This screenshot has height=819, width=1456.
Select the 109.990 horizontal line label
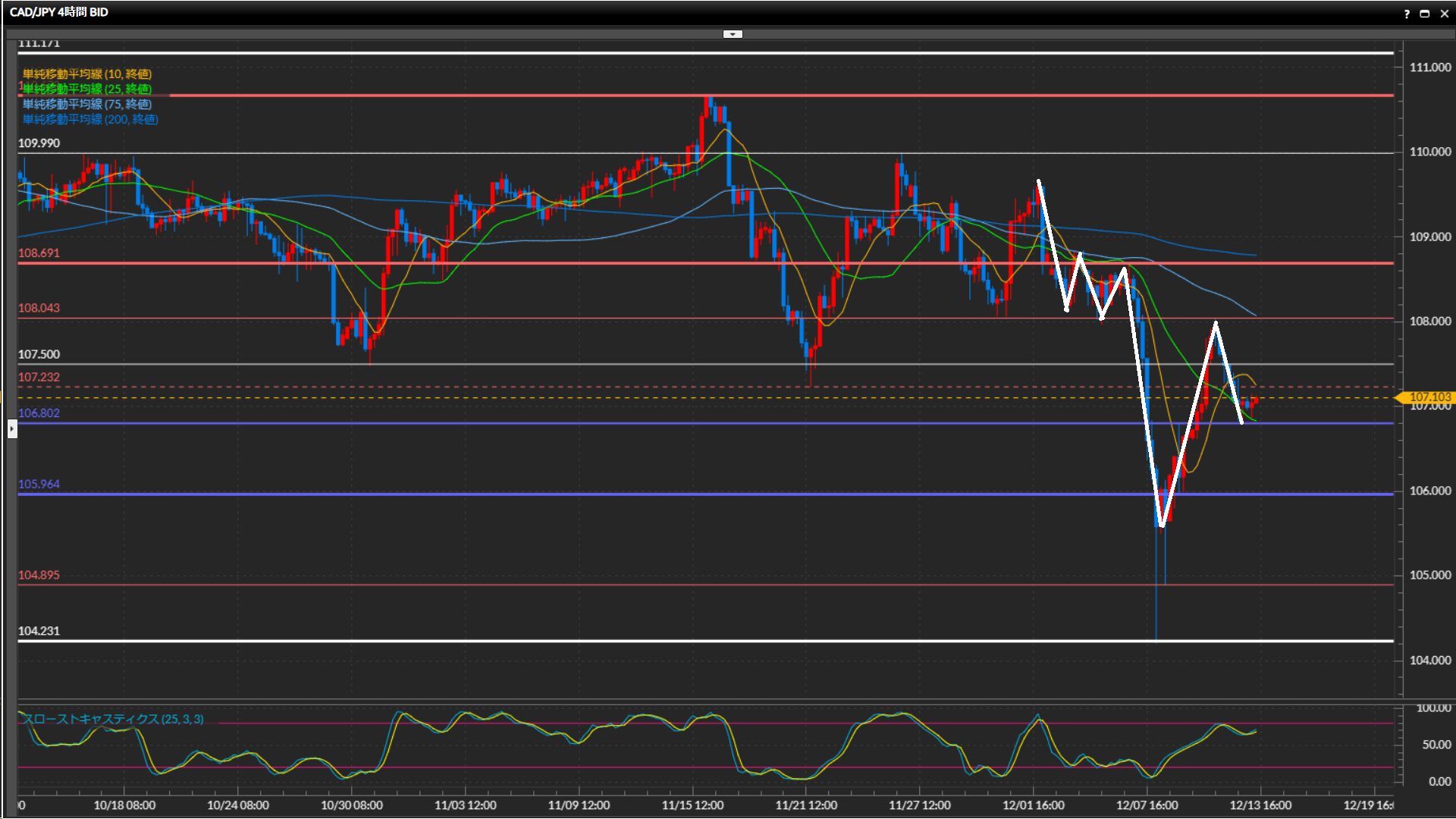39,143
